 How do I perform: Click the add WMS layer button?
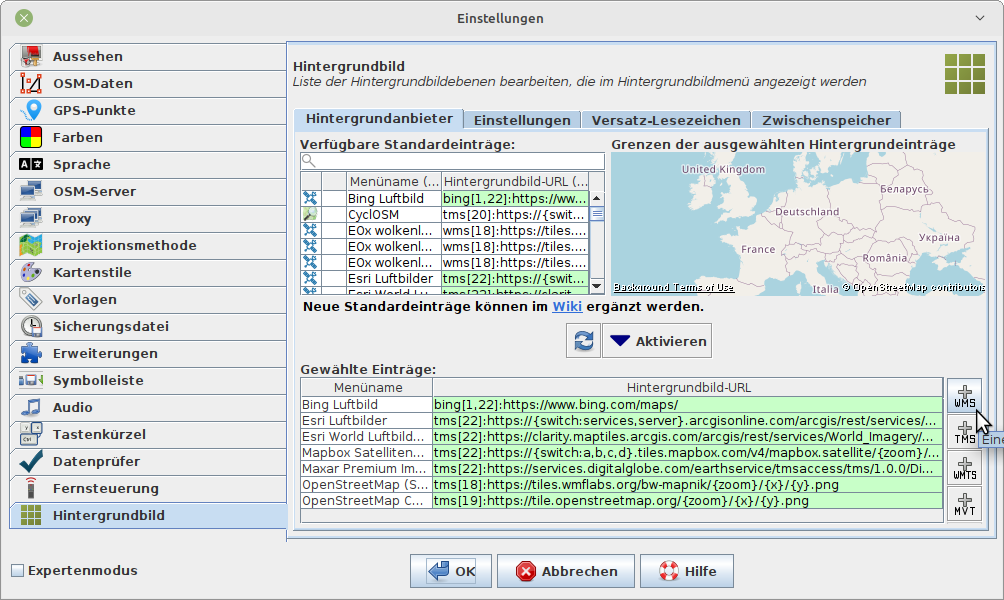(964, 396)
